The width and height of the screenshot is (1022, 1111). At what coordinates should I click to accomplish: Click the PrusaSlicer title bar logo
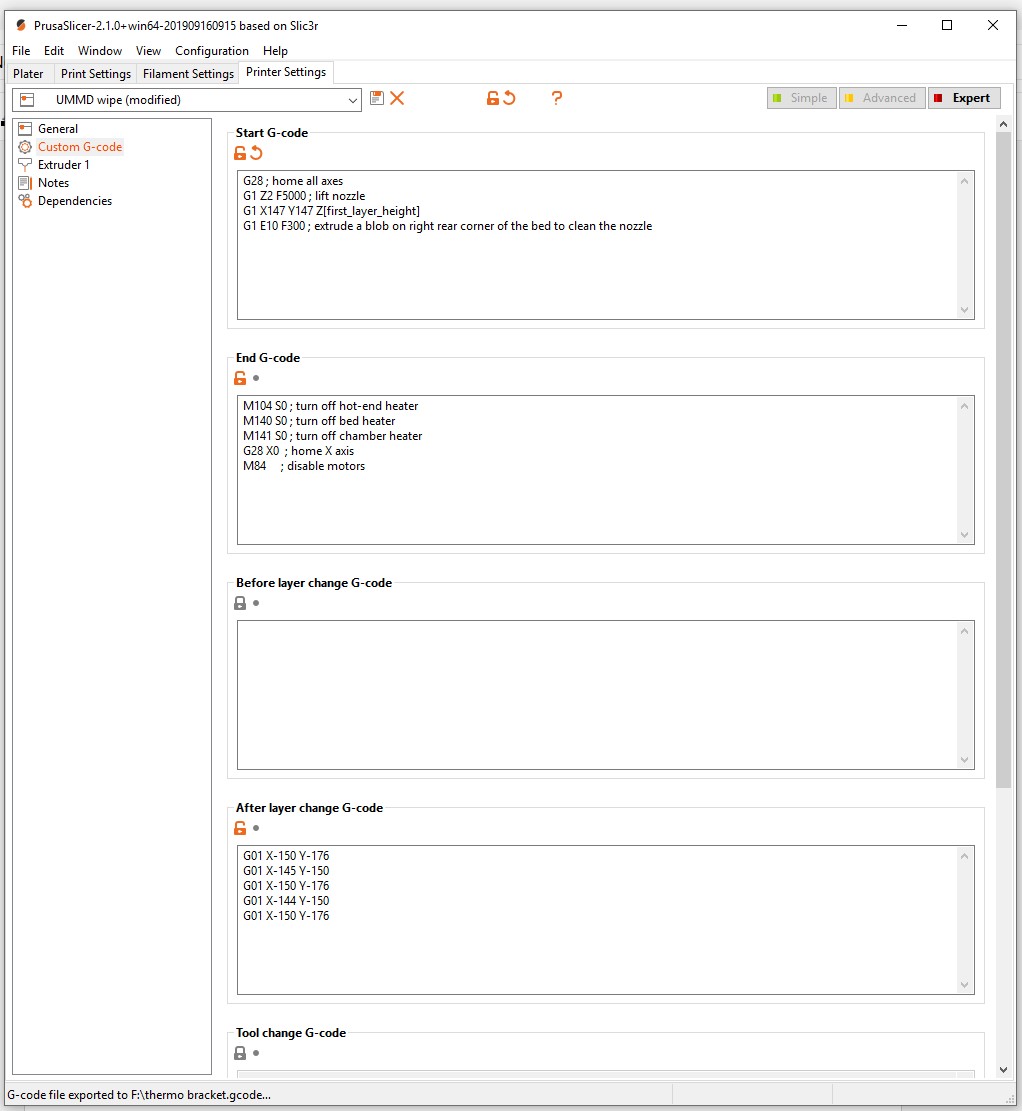click(x=21, y=26)
